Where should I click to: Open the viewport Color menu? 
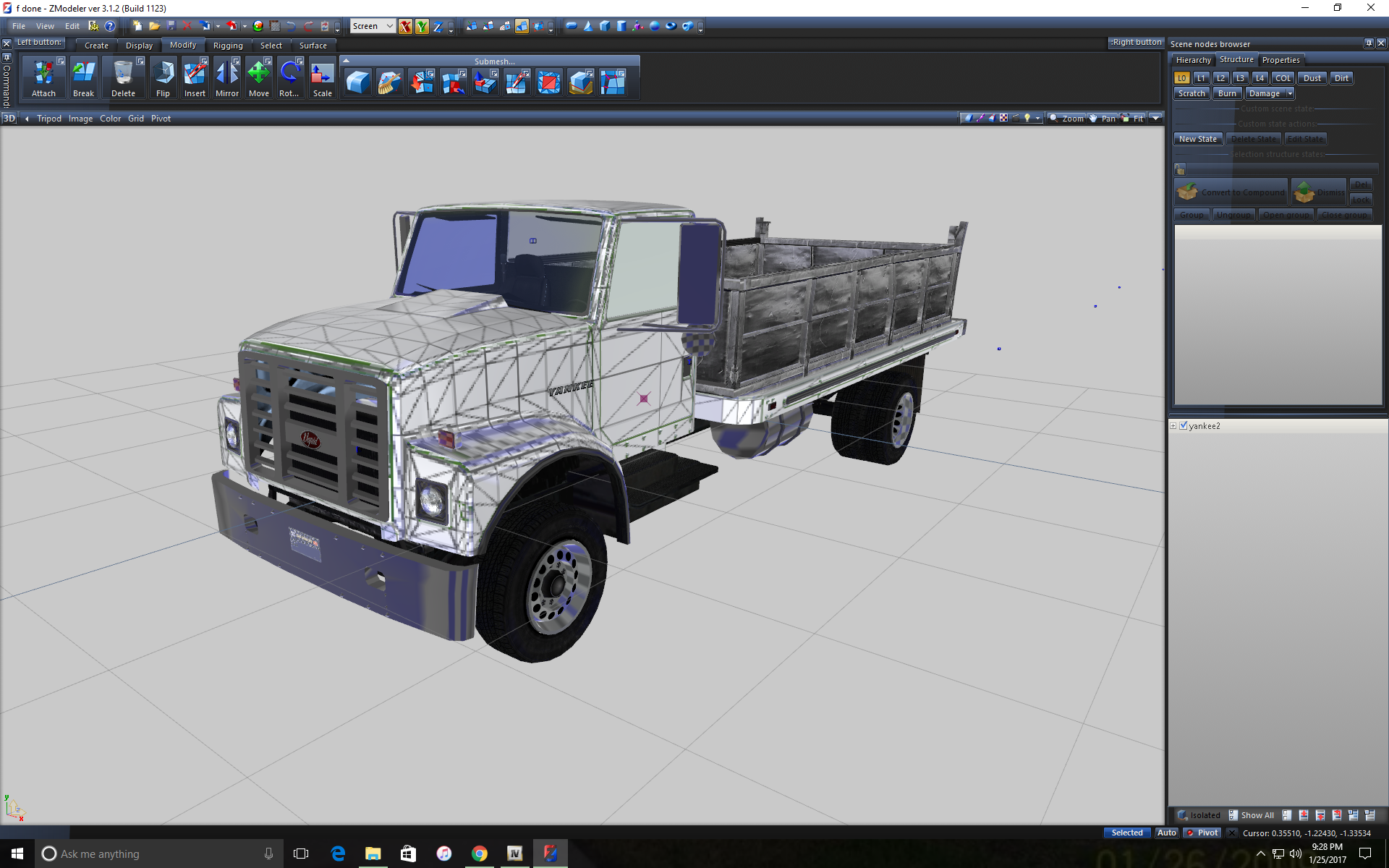(110, 119)
